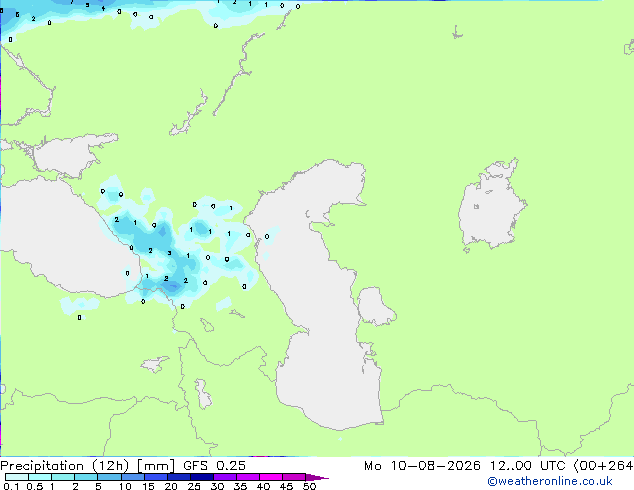Pick the 15–20 mm legend swatch
The height and width of the screenshot is (490, 634).
(x=155, y=477)
